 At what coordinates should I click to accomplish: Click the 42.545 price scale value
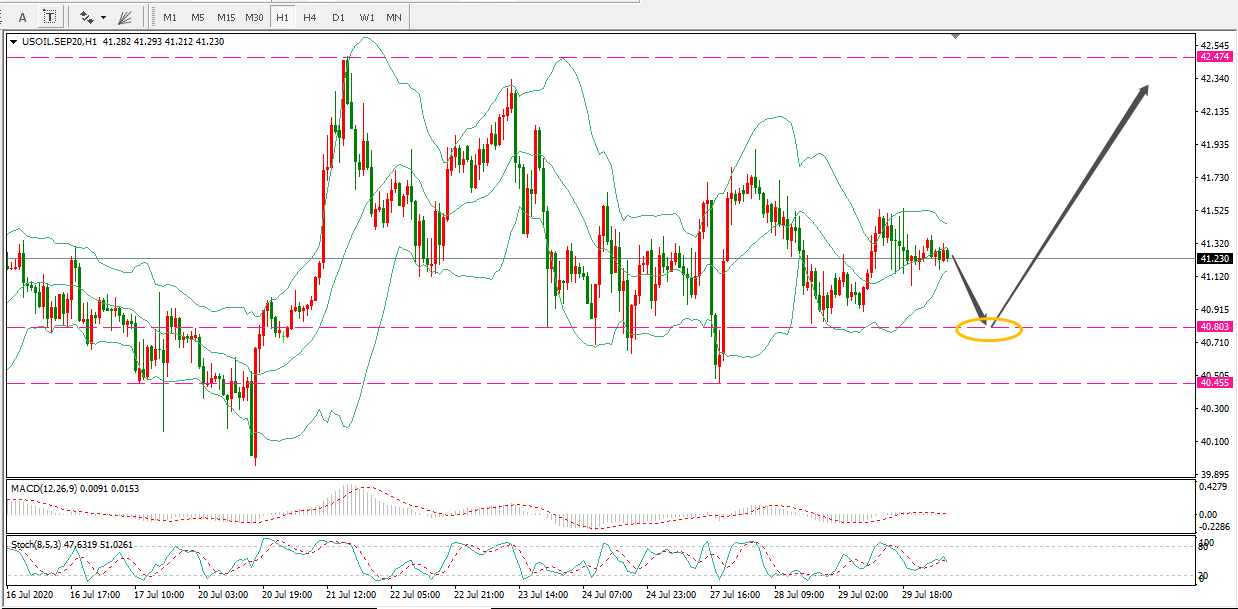[x=1215, y=45]
